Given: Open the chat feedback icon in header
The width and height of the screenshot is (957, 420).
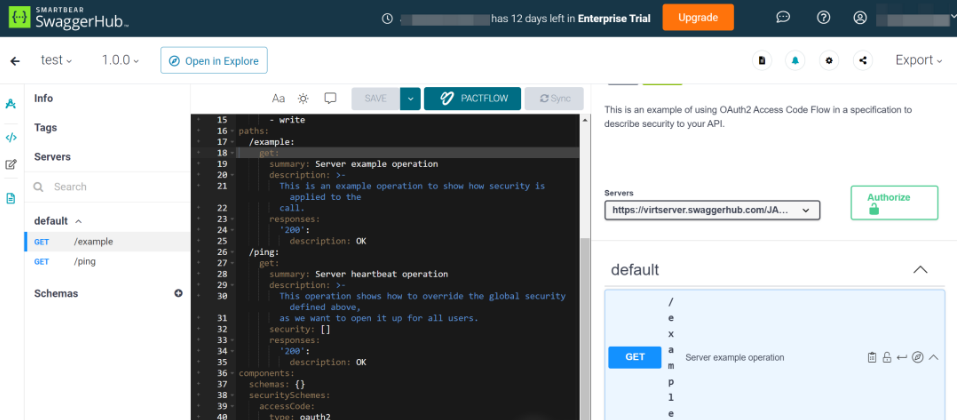Looking at the screenshot, I should (x=783, y=18).
